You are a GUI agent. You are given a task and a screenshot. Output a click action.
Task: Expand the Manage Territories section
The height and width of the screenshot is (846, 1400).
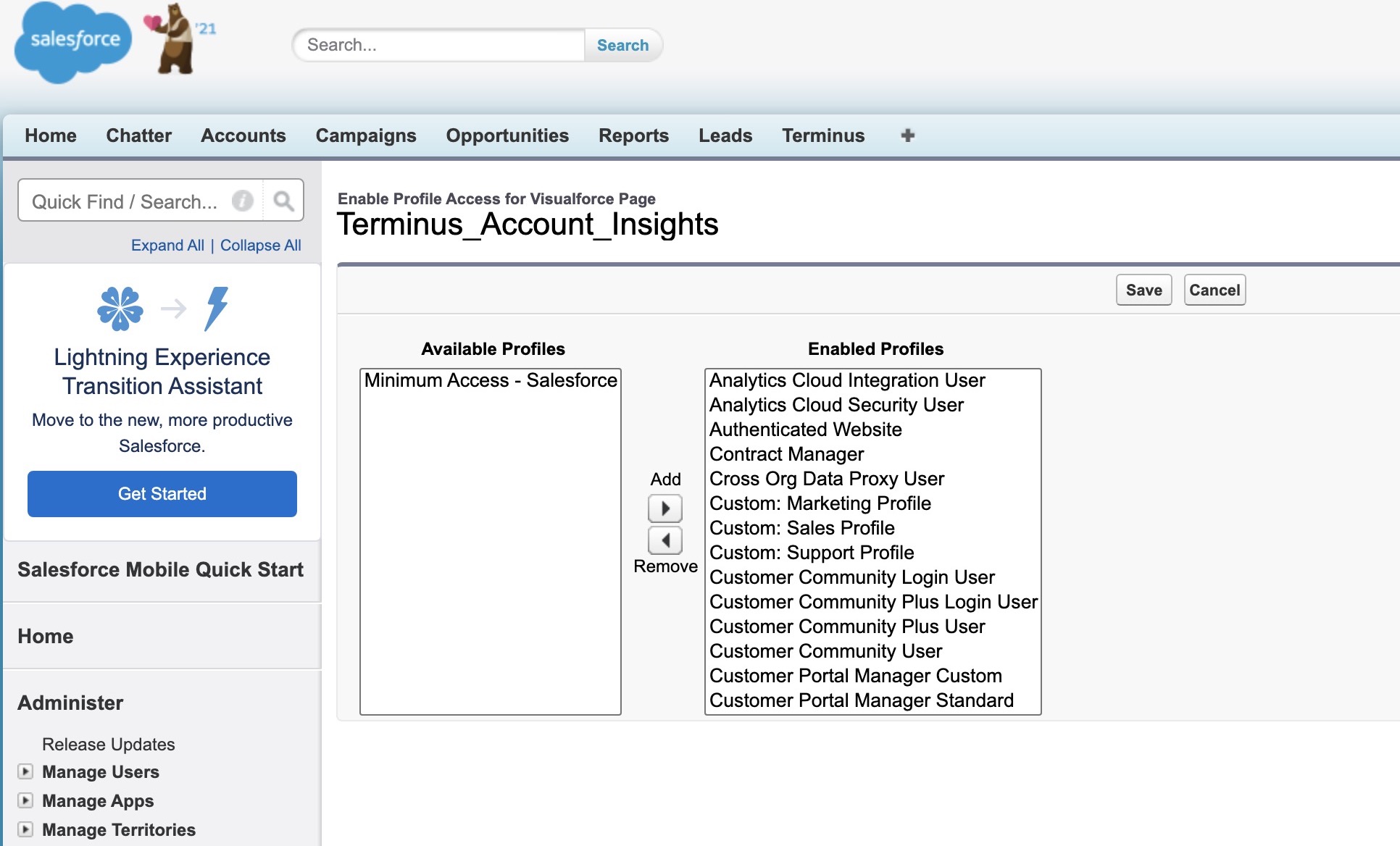coord(25,829)
